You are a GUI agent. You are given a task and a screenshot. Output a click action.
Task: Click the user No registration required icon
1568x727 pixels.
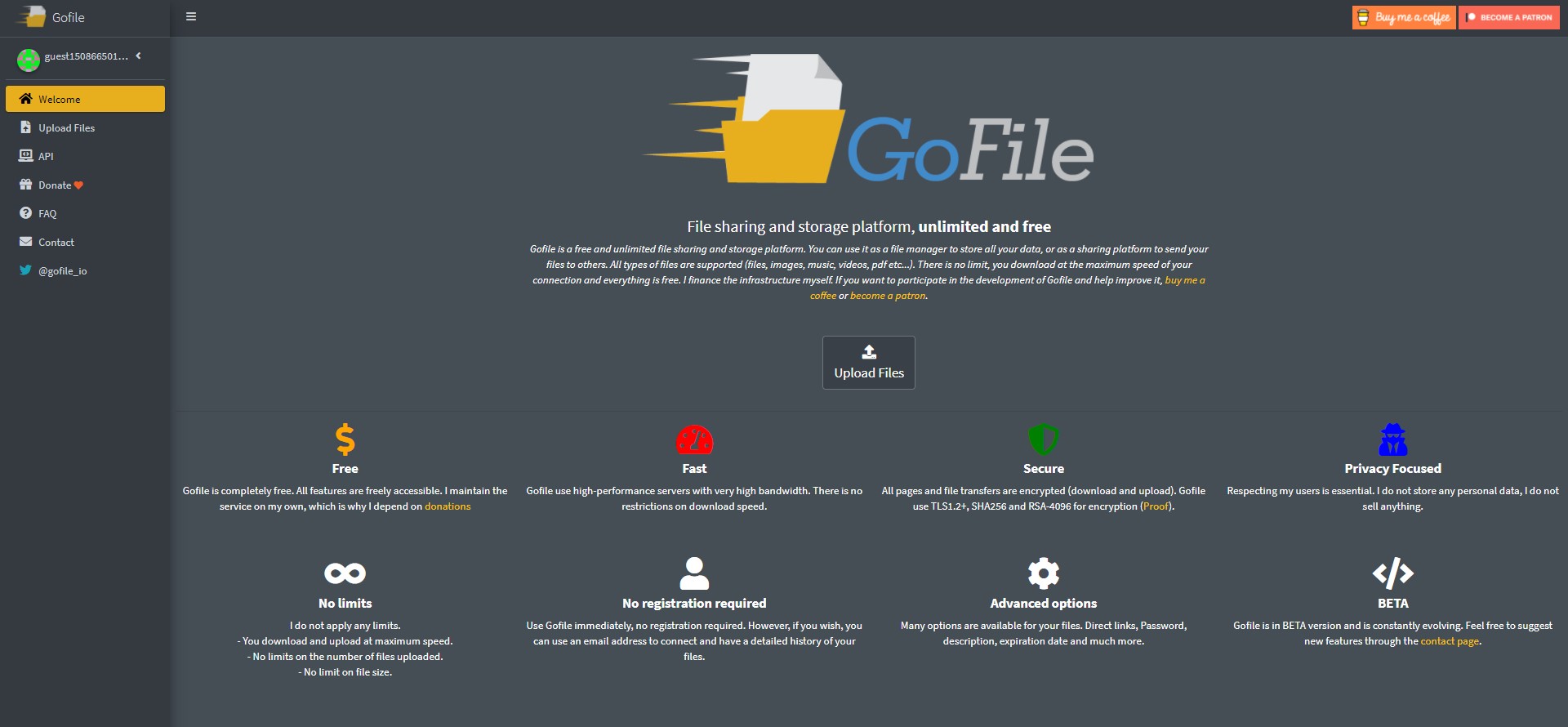pyautogui.click(x=694, y=573)
